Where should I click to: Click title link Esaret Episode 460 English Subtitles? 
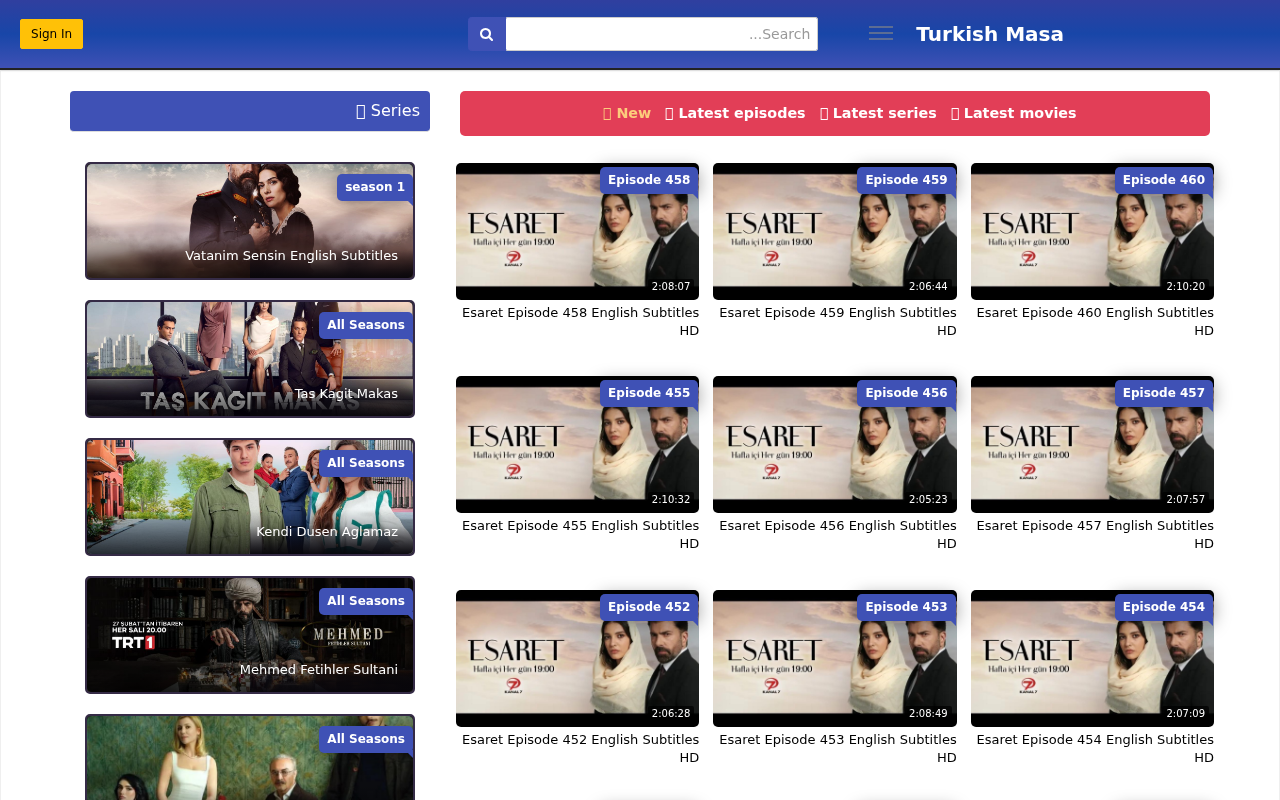(1095, 322)
